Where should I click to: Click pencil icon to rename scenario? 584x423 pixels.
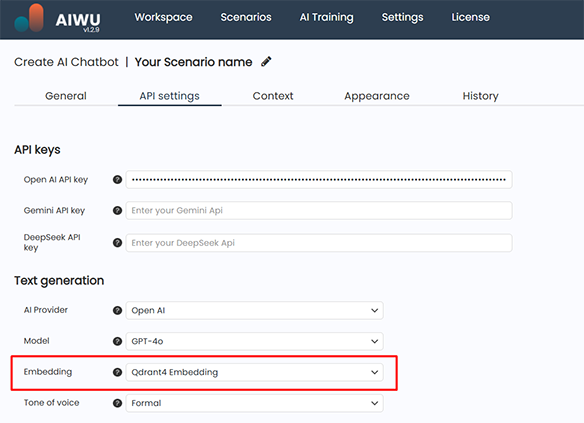pyautogui.click(x=266, y=61)
